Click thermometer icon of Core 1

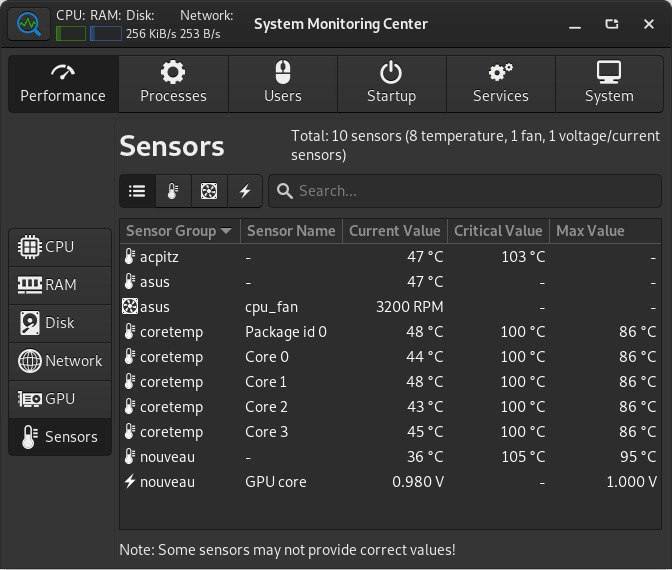tap(129, 381)
